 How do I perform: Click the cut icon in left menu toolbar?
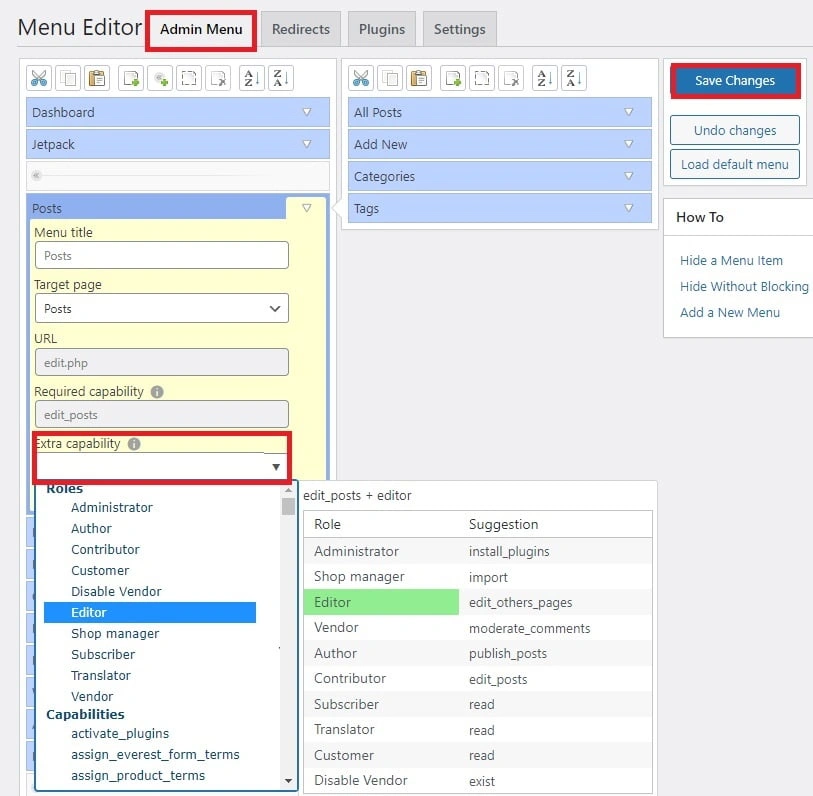tap(39, 79)
